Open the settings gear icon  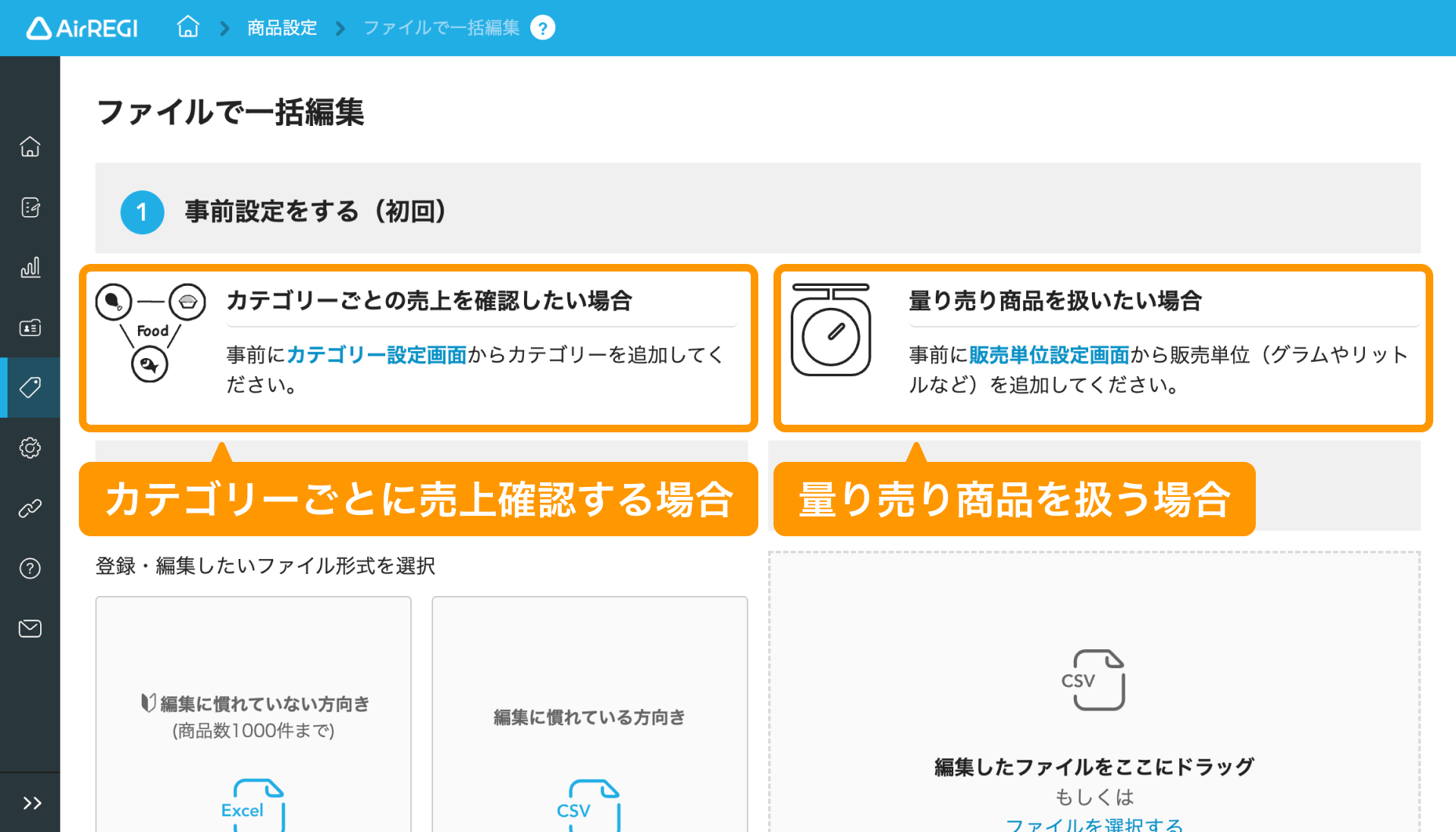[30, 447]
